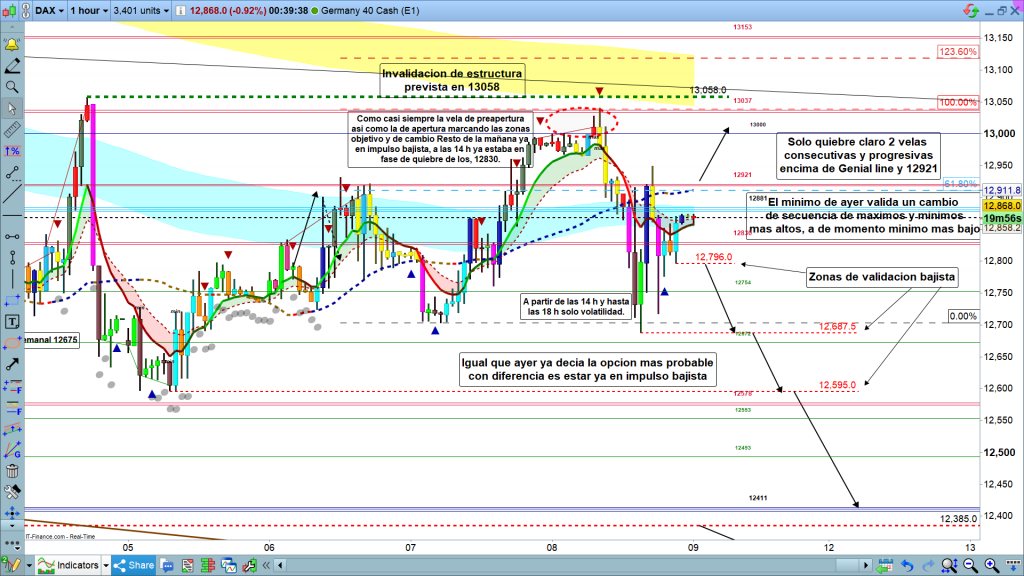Click the trash can delete objects icon
The width and height of the screenshot is (1024, 576).
(12, 471)
